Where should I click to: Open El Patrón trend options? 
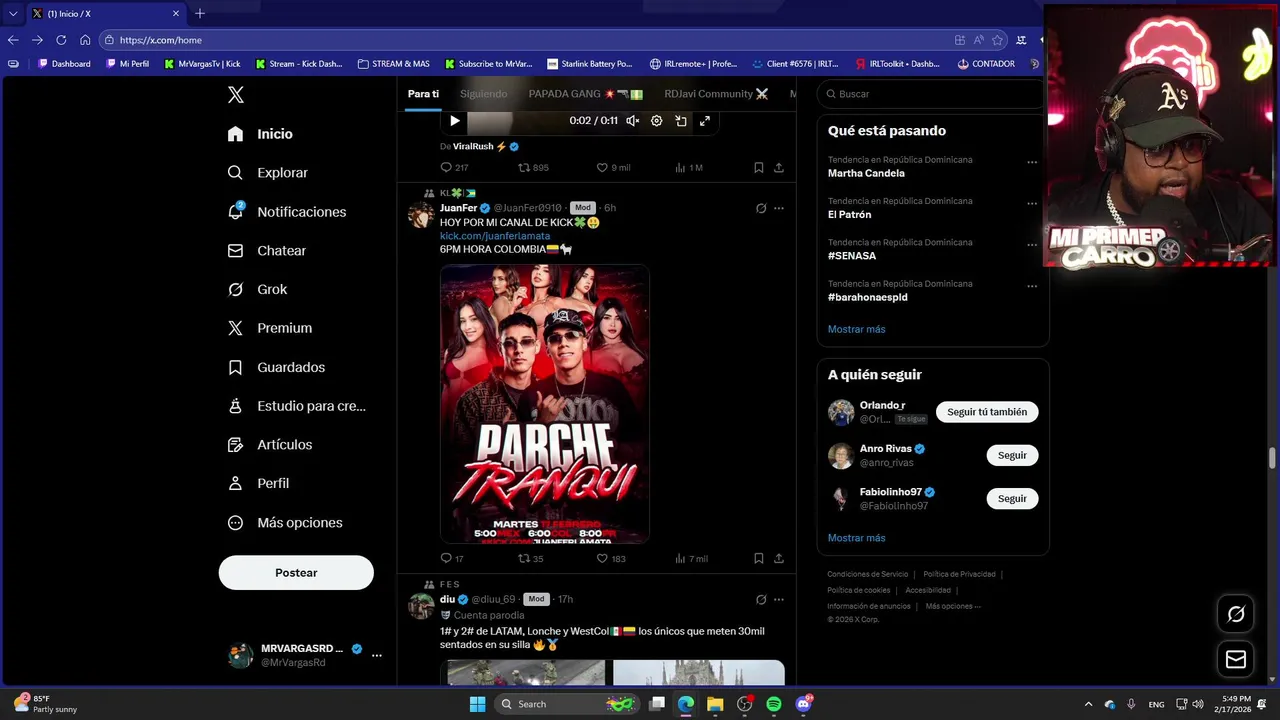tap(1032, 203)
